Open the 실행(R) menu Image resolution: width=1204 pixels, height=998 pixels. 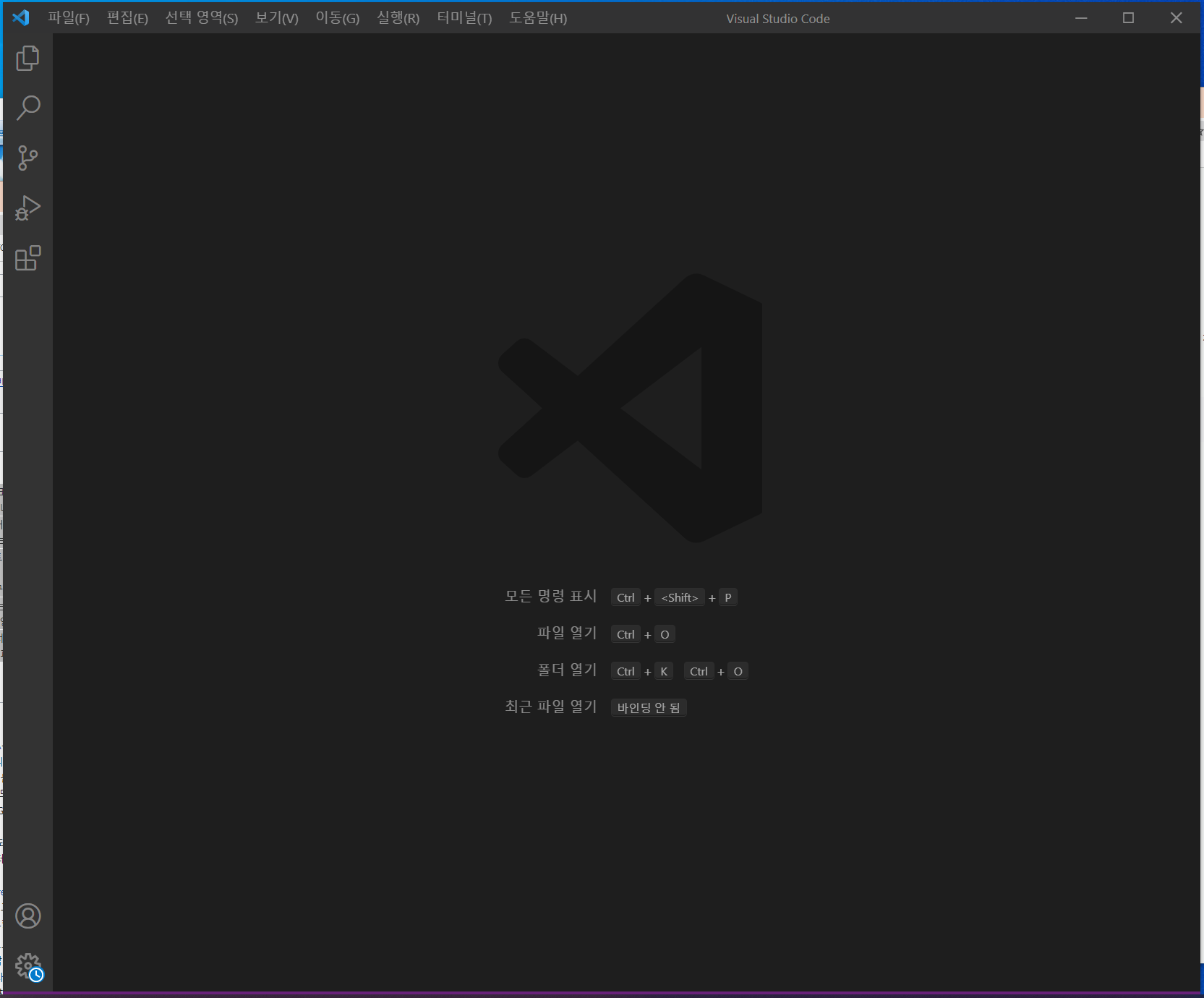click(x=398, y=18)
